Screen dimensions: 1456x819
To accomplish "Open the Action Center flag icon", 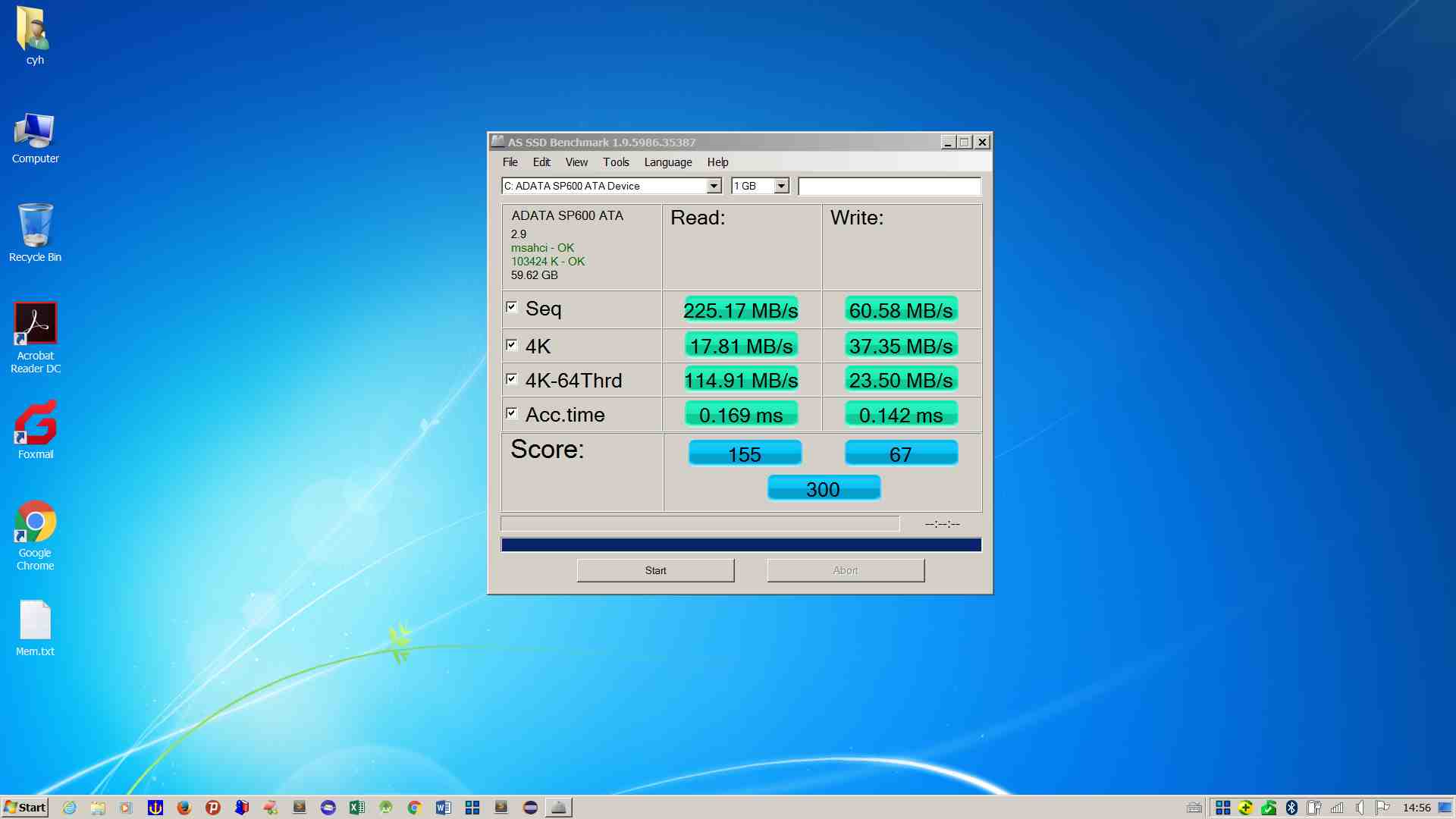I will [1382, 808].
